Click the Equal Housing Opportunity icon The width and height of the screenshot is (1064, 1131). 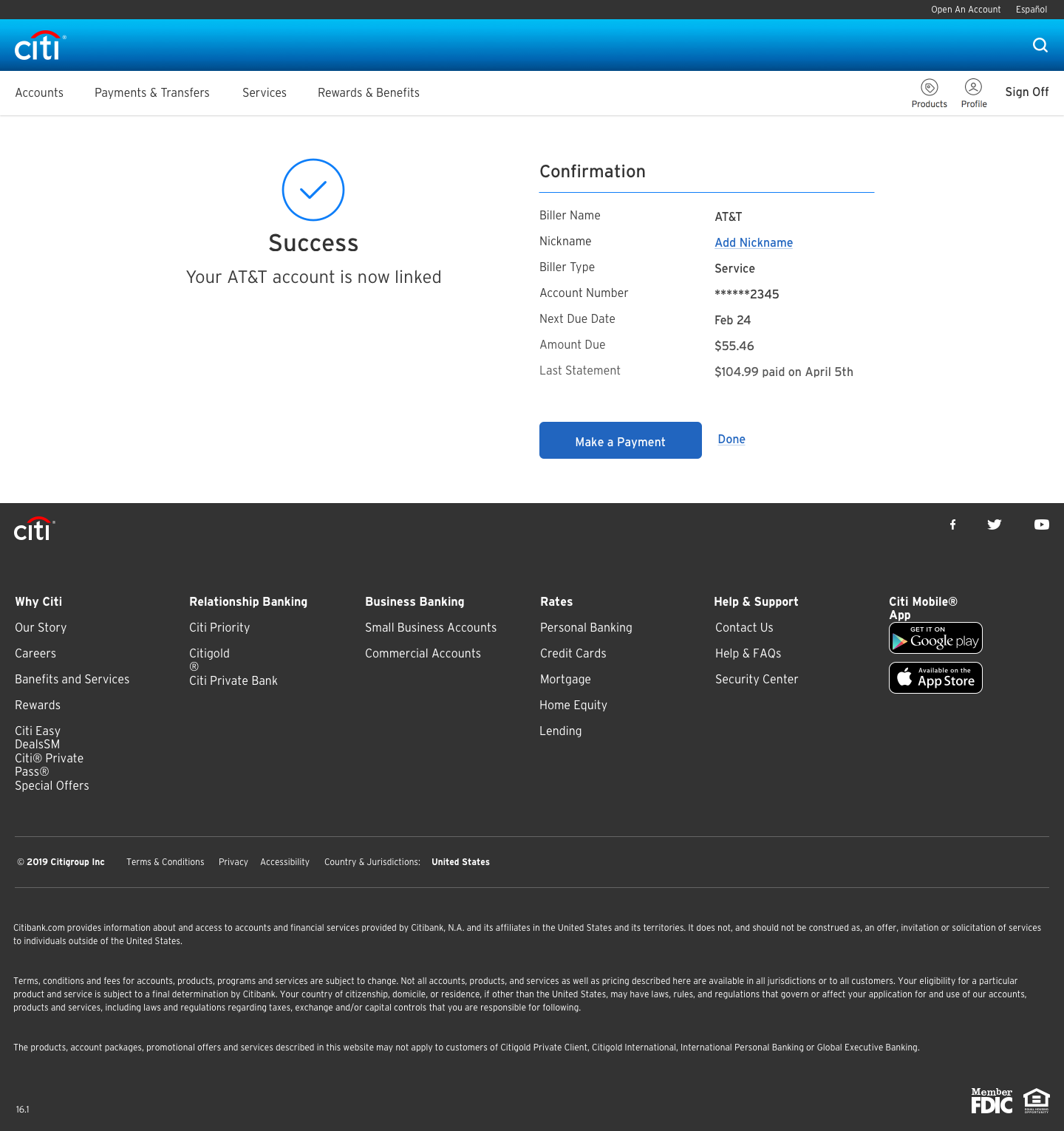pos(1037,1101)
